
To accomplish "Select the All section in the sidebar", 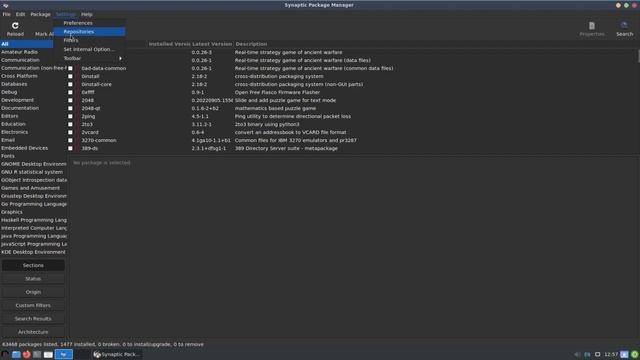I will pos(27,44).
